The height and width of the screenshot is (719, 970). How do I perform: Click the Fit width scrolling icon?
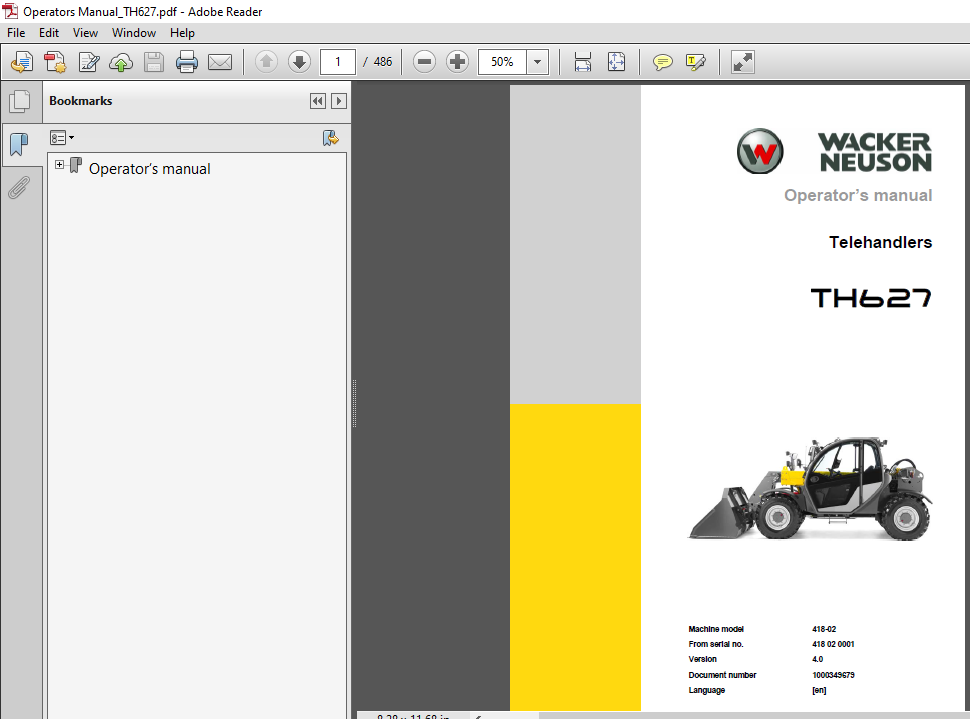point(583,62)
